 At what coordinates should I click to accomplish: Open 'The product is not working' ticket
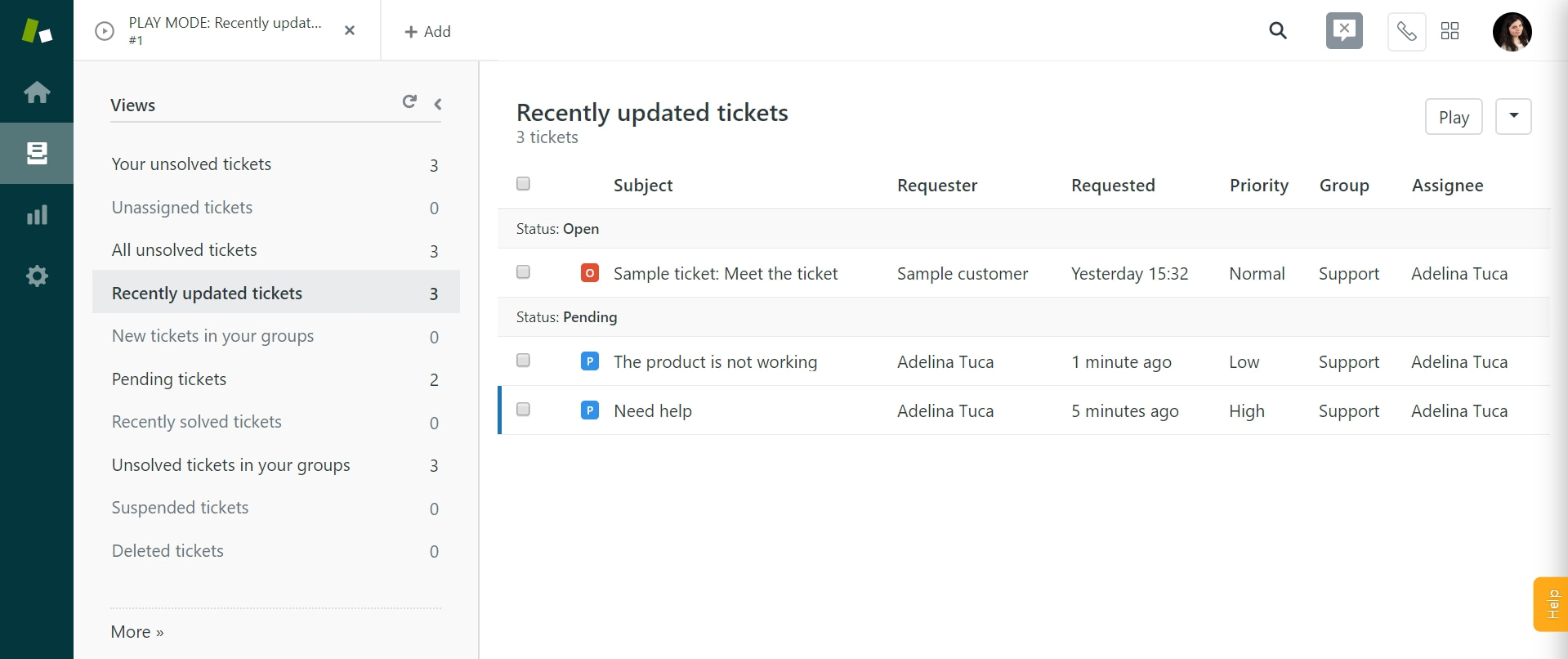pos(715,362)
